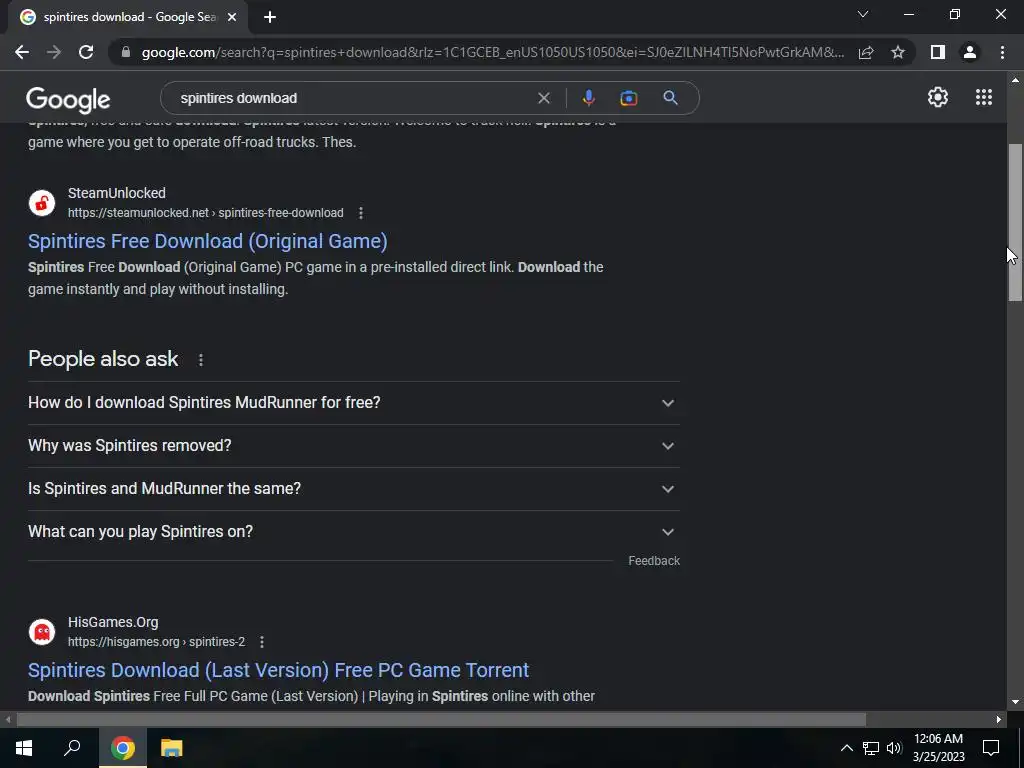Click the HisGames.Org site name
Viewport: 1024px width, 768px height.
coord(113,622)
